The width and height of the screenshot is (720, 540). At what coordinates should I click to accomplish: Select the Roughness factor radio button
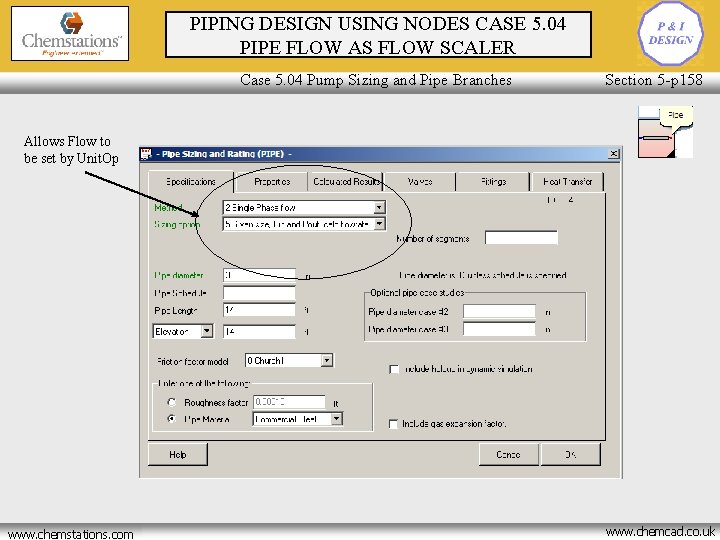point(172,402)
